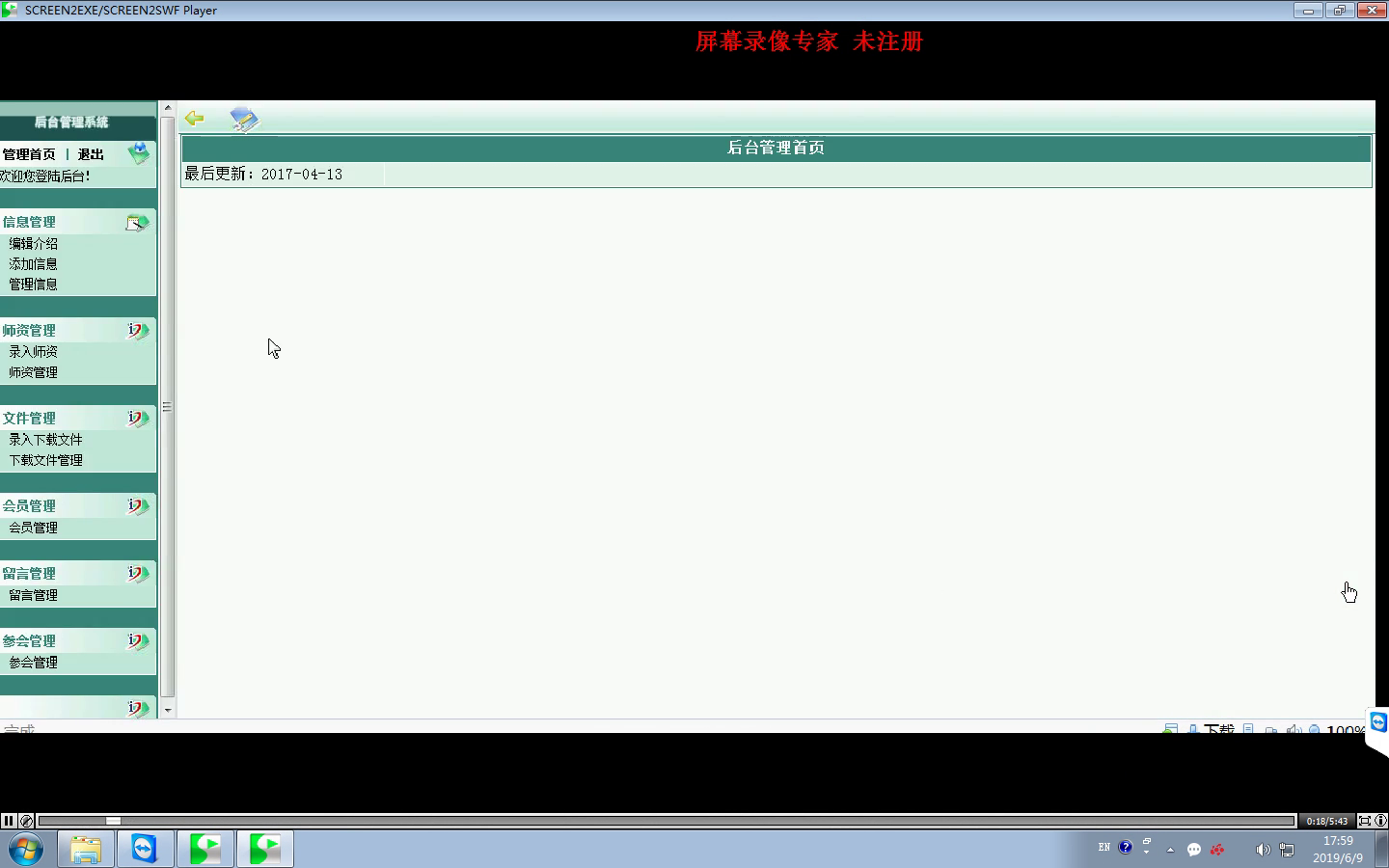
Task: Click the info icon in player bar
Action: 1380,821
